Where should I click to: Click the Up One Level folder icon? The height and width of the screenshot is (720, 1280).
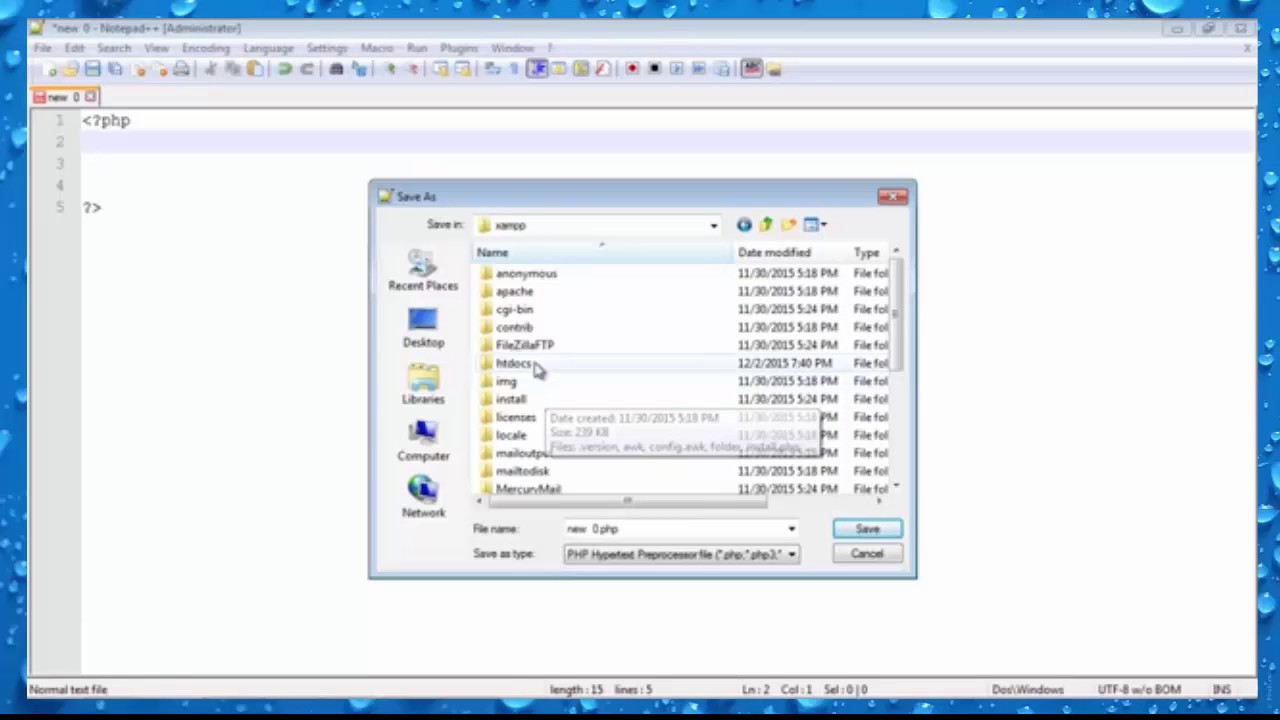[766, 225]
